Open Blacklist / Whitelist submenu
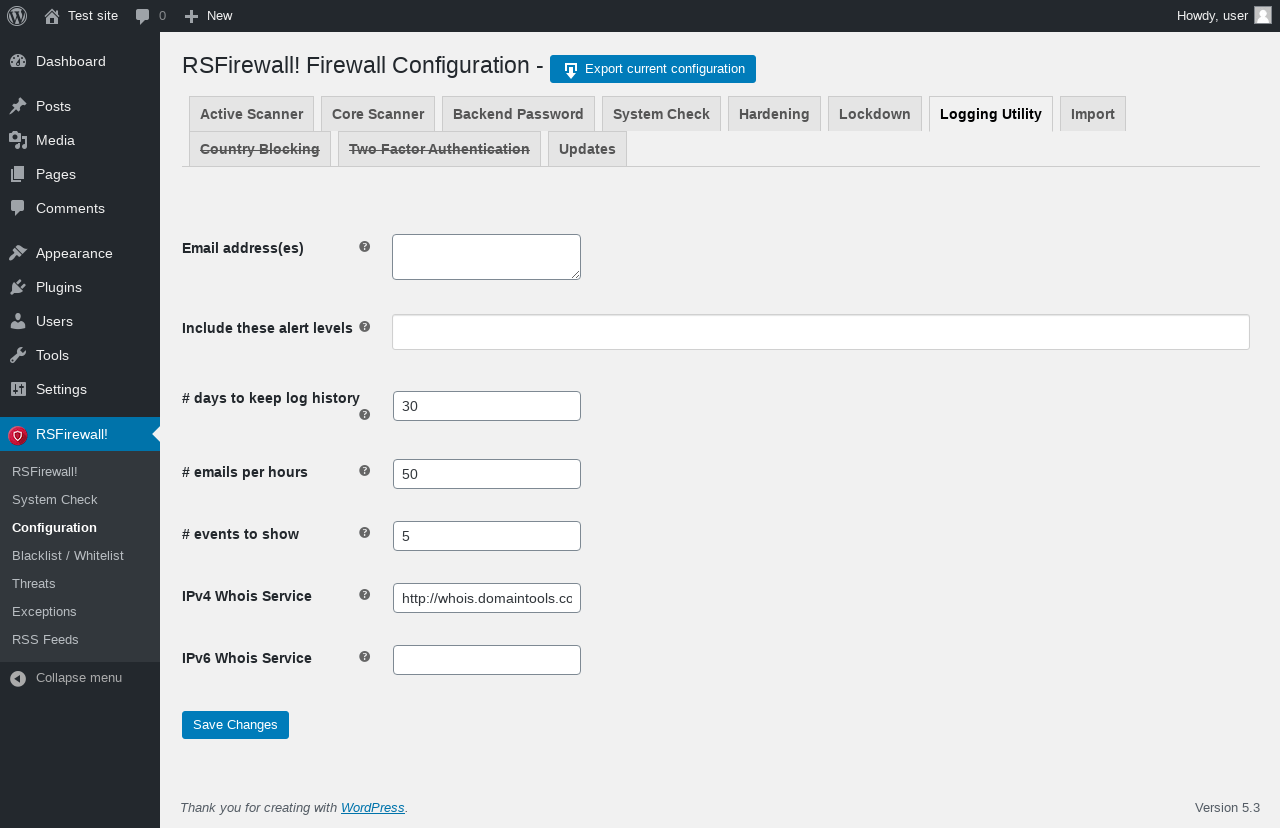The height and width of the screenshot is (828, 1280). (68, 555)
